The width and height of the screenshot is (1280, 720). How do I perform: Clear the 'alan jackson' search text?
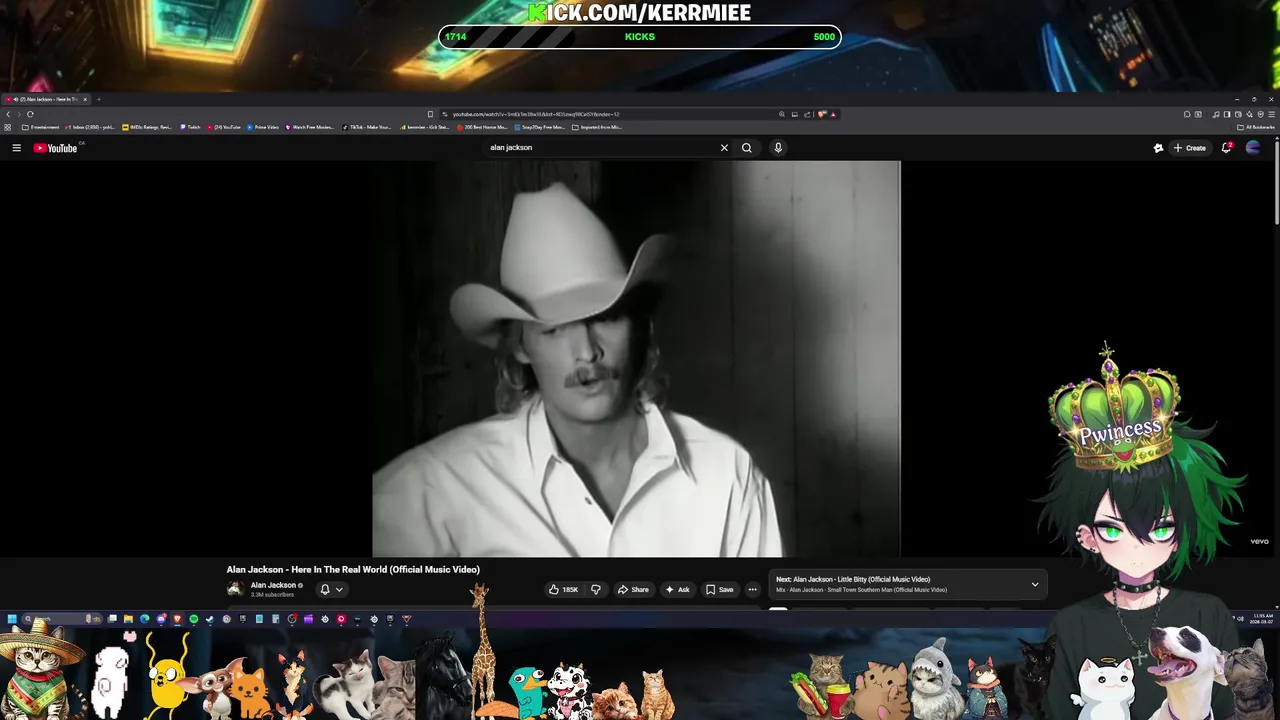coord(724,148)
